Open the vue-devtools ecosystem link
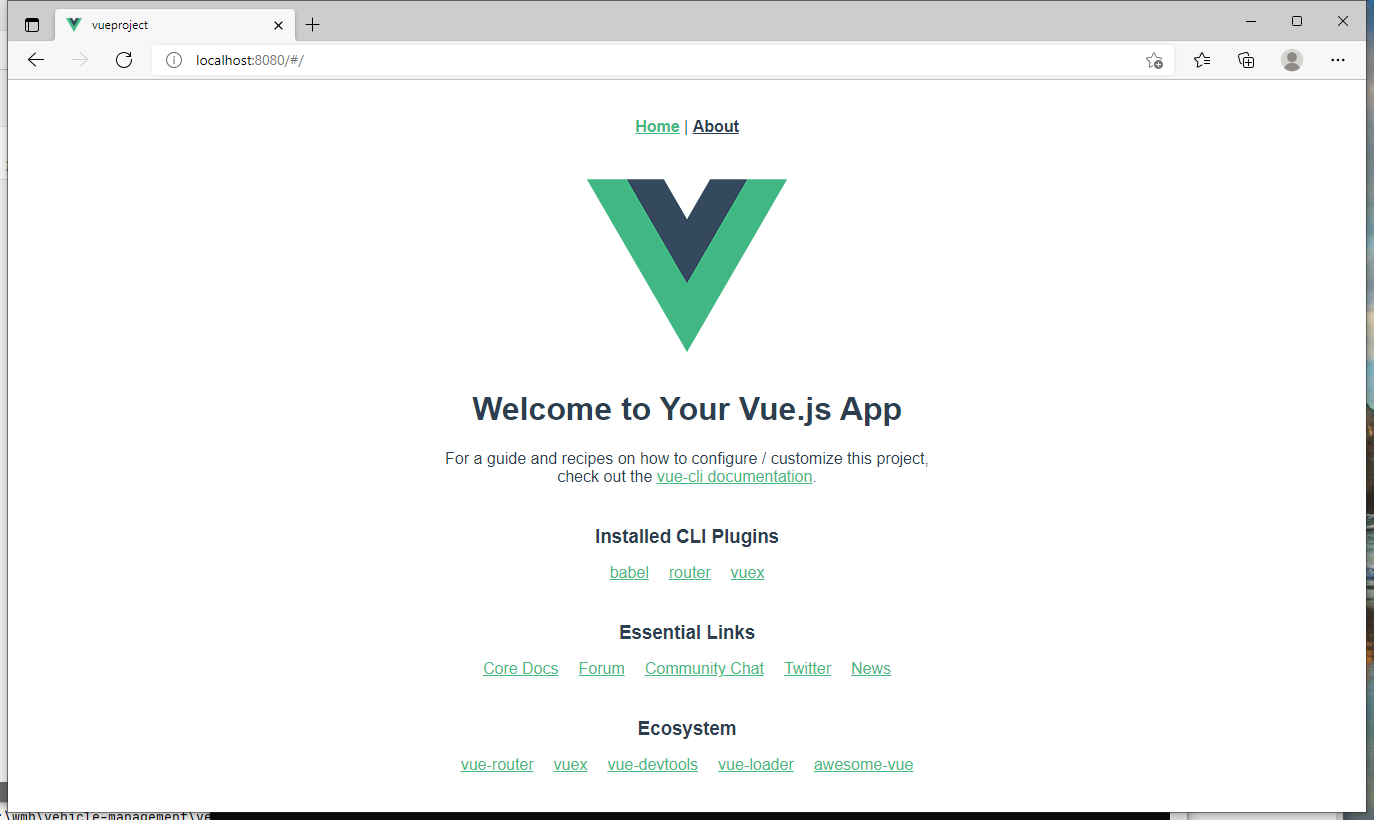 click(x=652, y=765)
